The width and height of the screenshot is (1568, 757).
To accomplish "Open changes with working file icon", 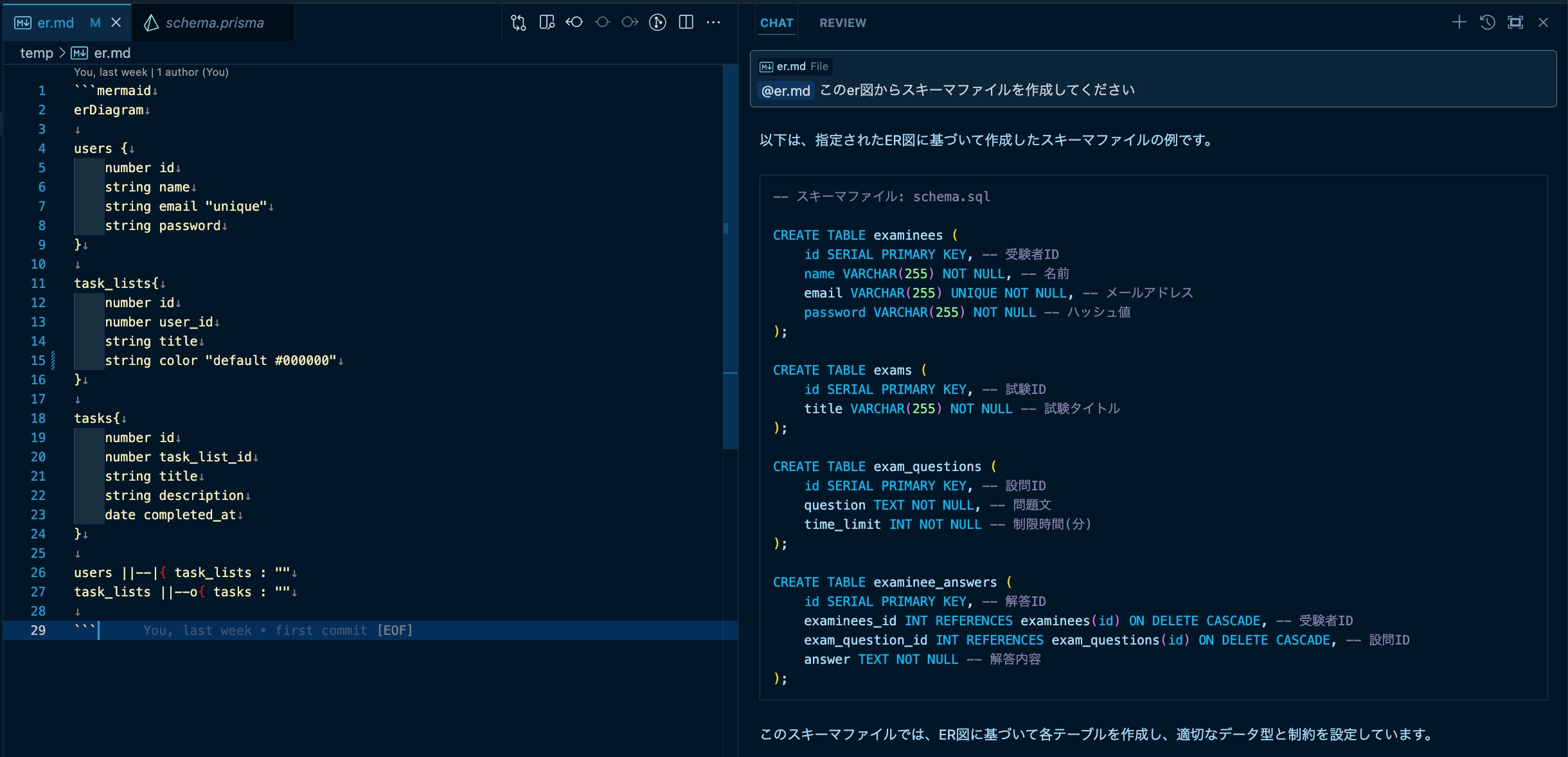I will pos(602,22).
